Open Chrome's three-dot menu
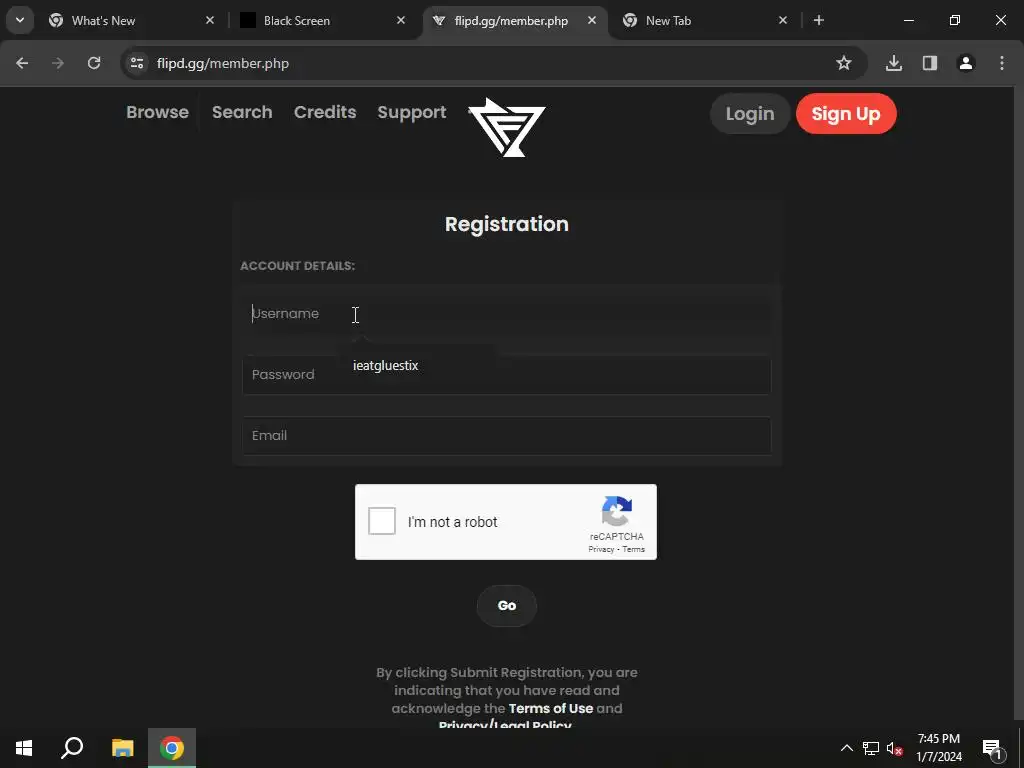Screen dimensions: 1024x768 pyautogui.click(x=1001, y=63)
